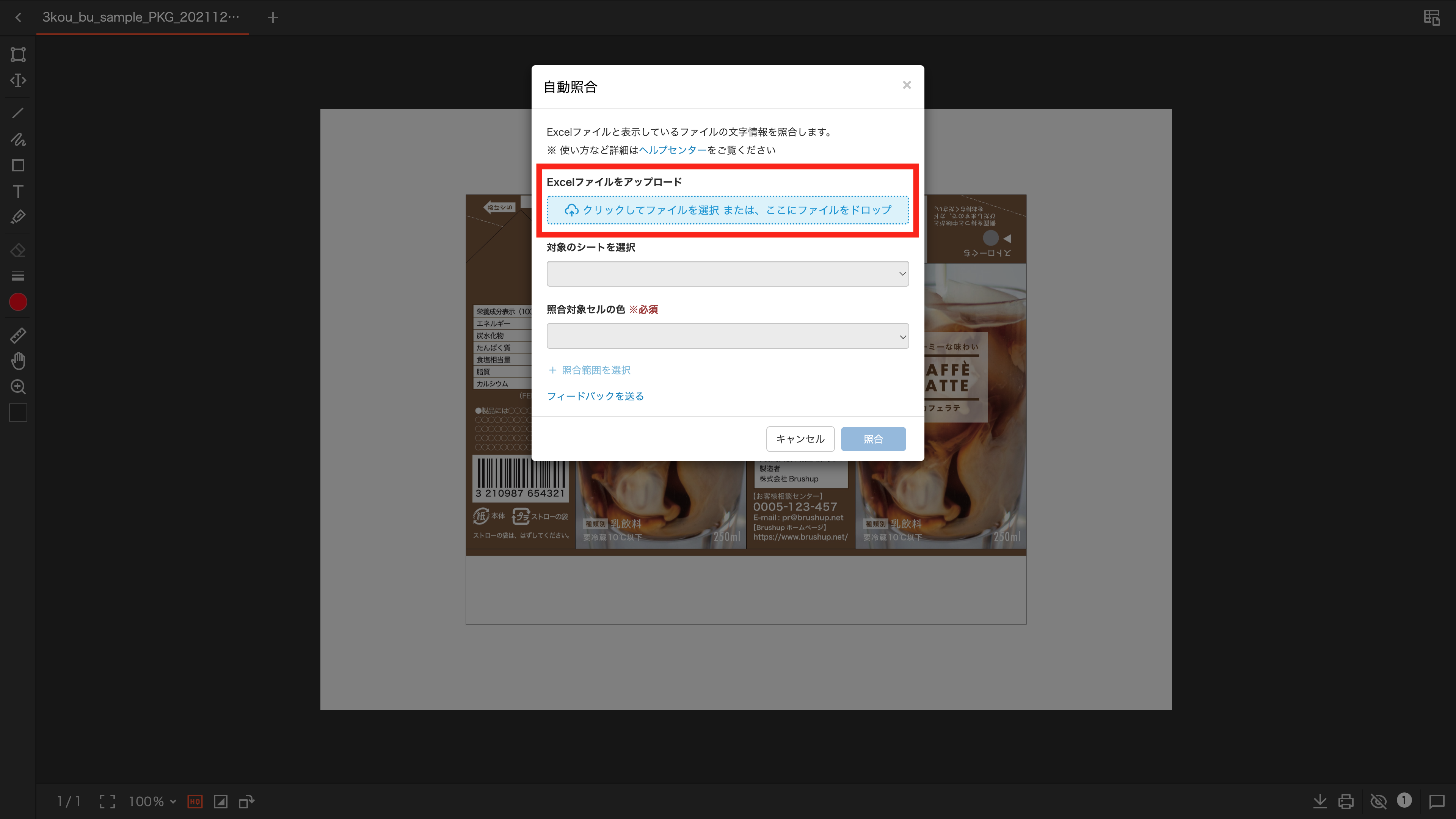Select the text cursor compare tool

pos(18,81)
